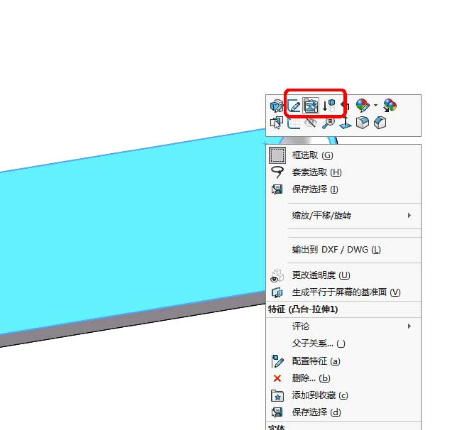Hide the face using the eye icon
This screenshot has width=461, height=430.
[311, 123]
